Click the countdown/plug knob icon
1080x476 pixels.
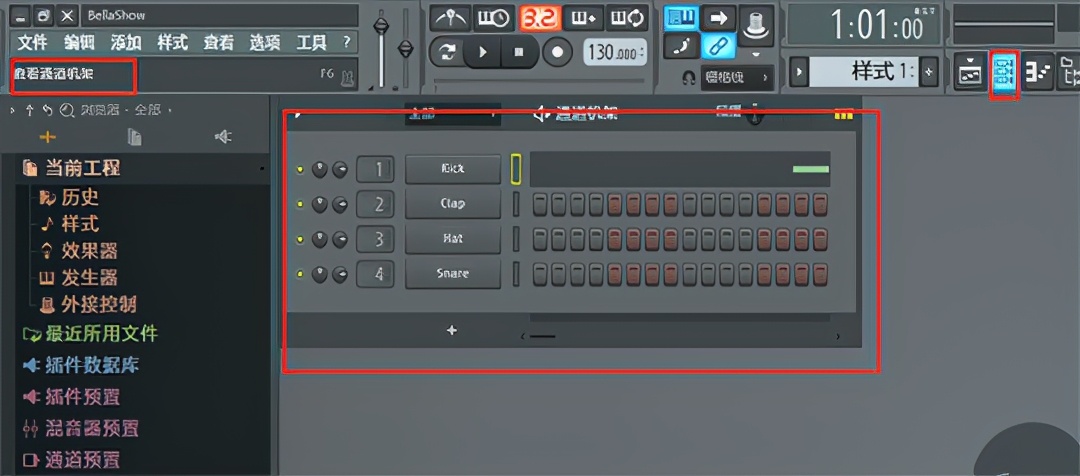click(756, 25)
